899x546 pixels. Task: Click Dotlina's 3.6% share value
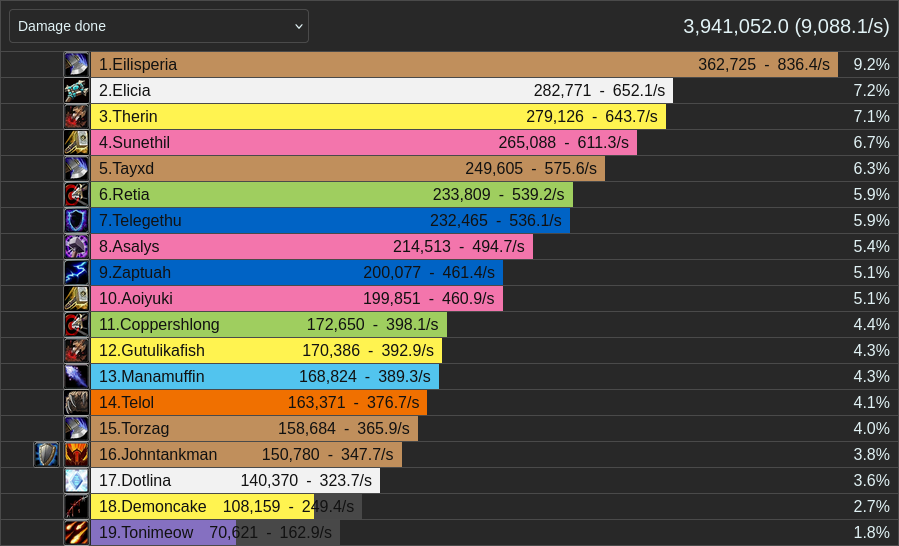(x=871, y=481)
